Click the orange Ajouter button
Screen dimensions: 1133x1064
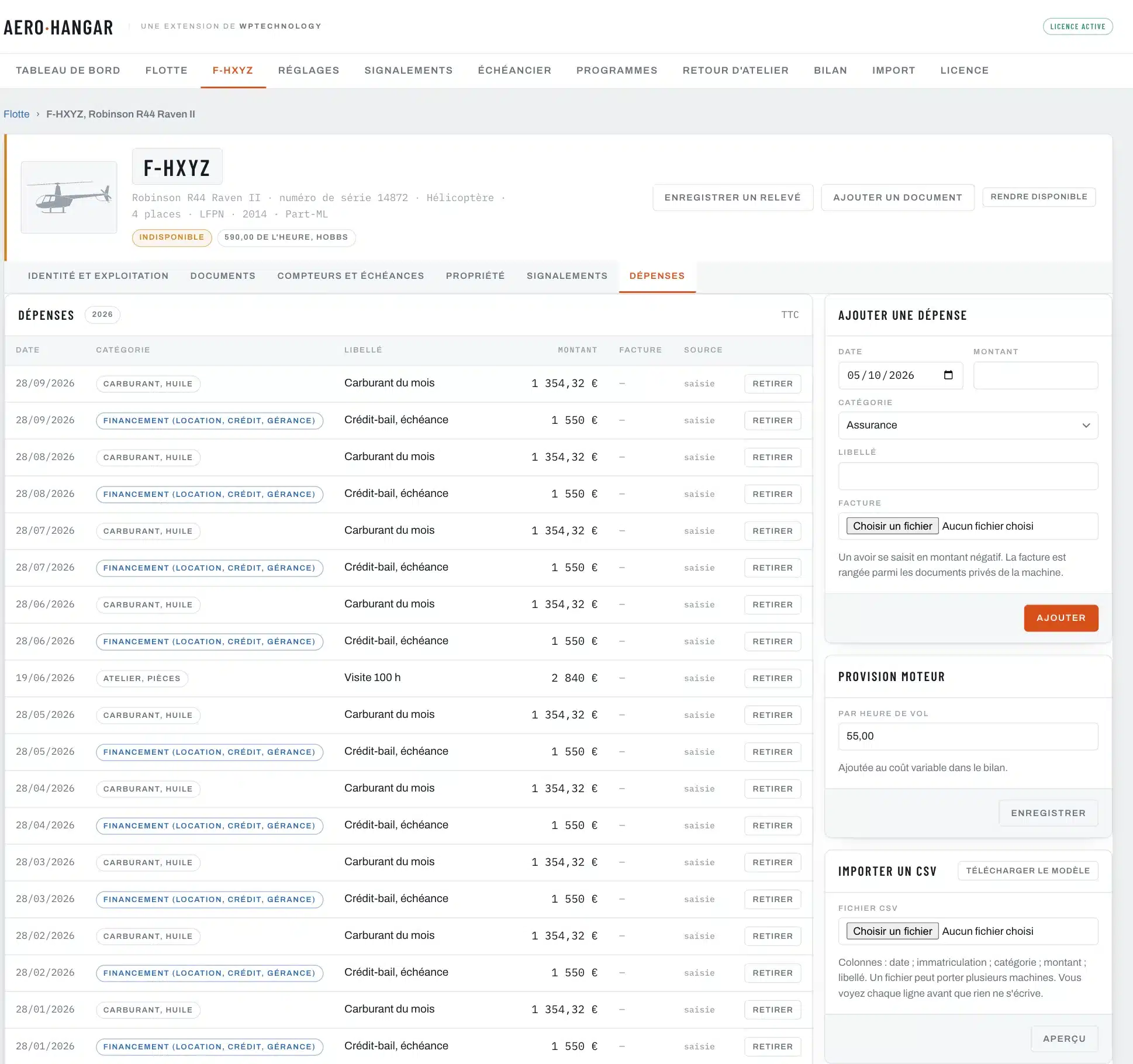(x=1061, y=618)
